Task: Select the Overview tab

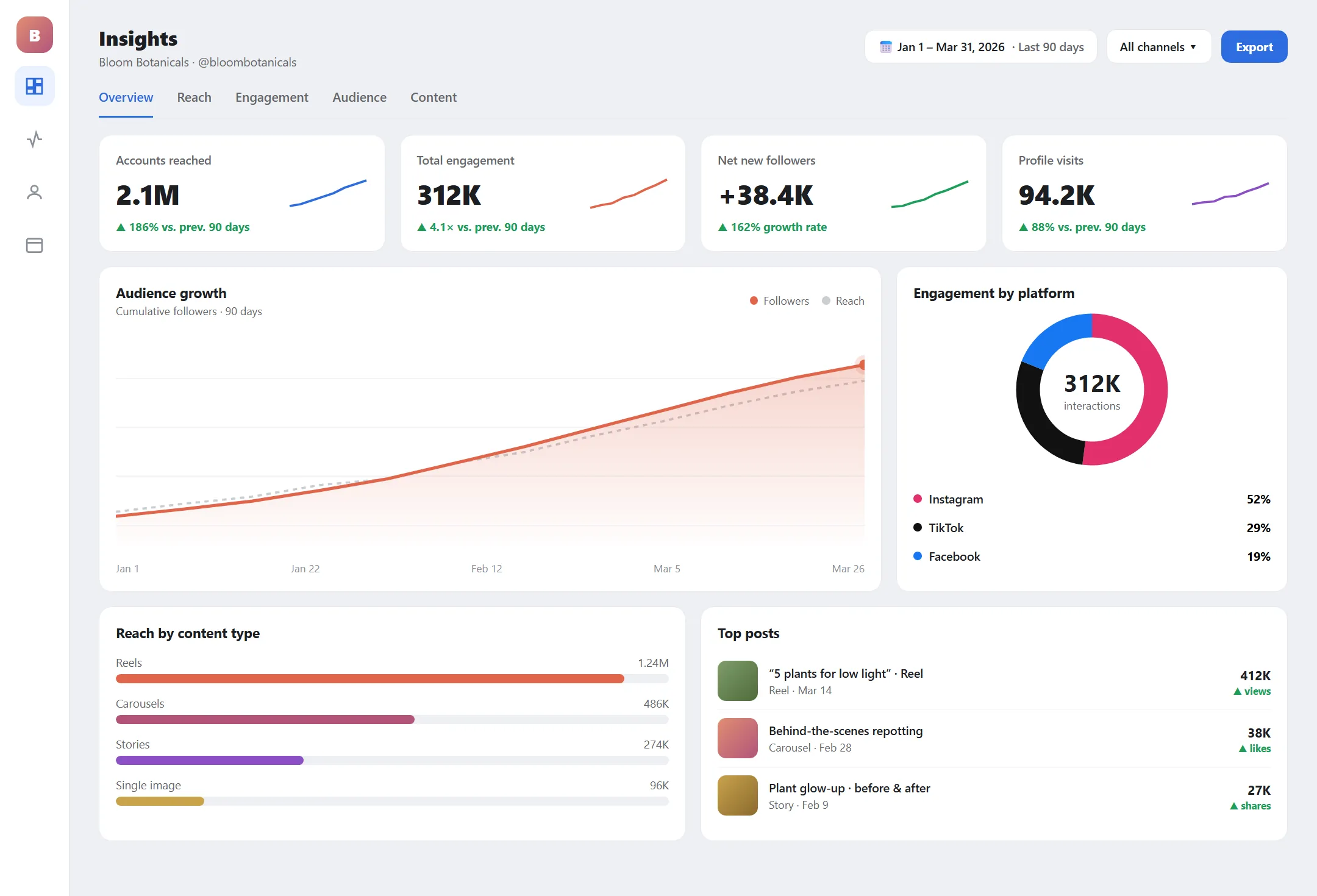Action: click(x=126, y=98)
